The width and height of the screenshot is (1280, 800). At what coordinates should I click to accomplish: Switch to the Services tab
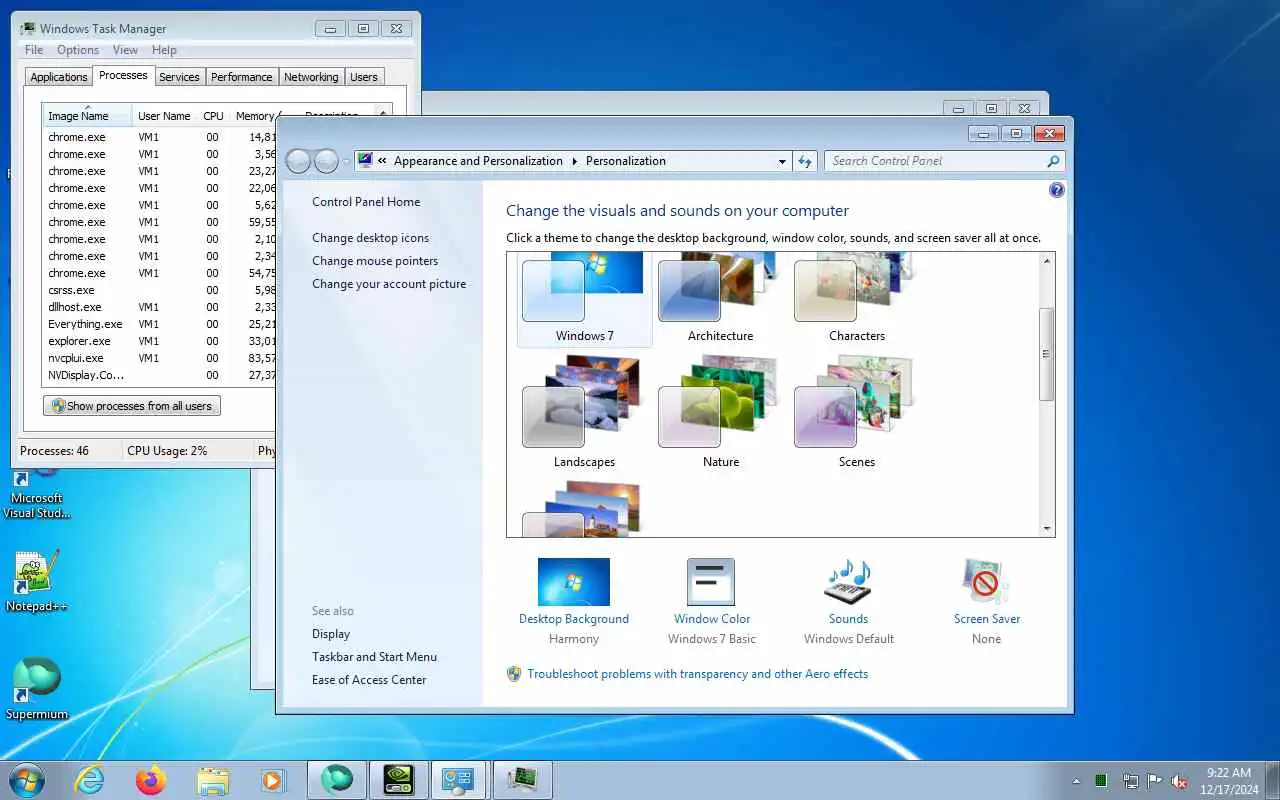point(179,77)
